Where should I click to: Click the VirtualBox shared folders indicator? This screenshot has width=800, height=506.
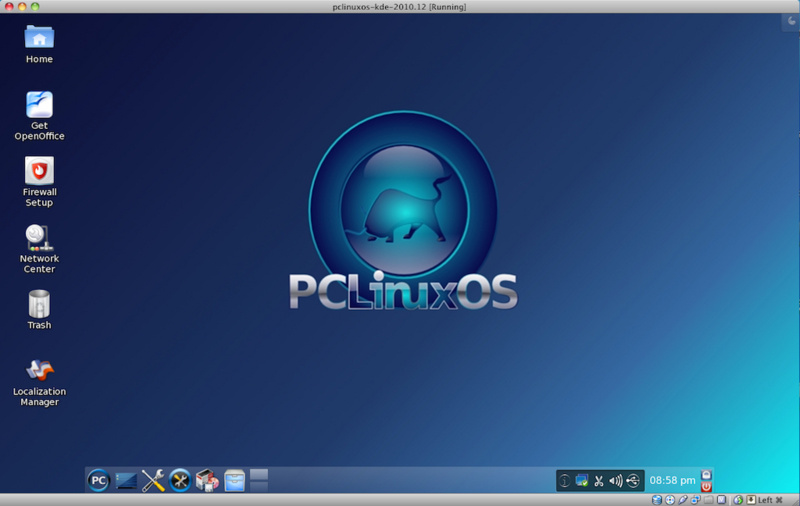(x=709, y=500)
